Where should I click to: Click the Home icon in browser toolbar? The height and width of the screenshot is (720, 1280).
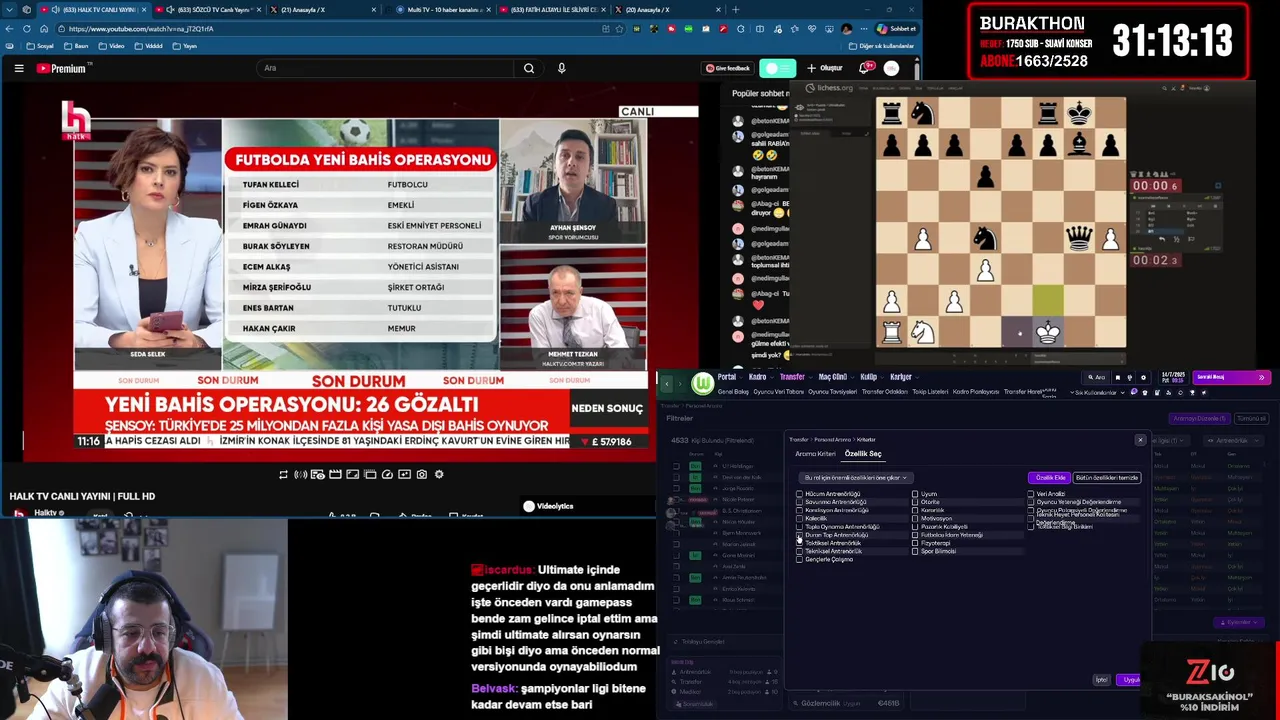(44, 29)
